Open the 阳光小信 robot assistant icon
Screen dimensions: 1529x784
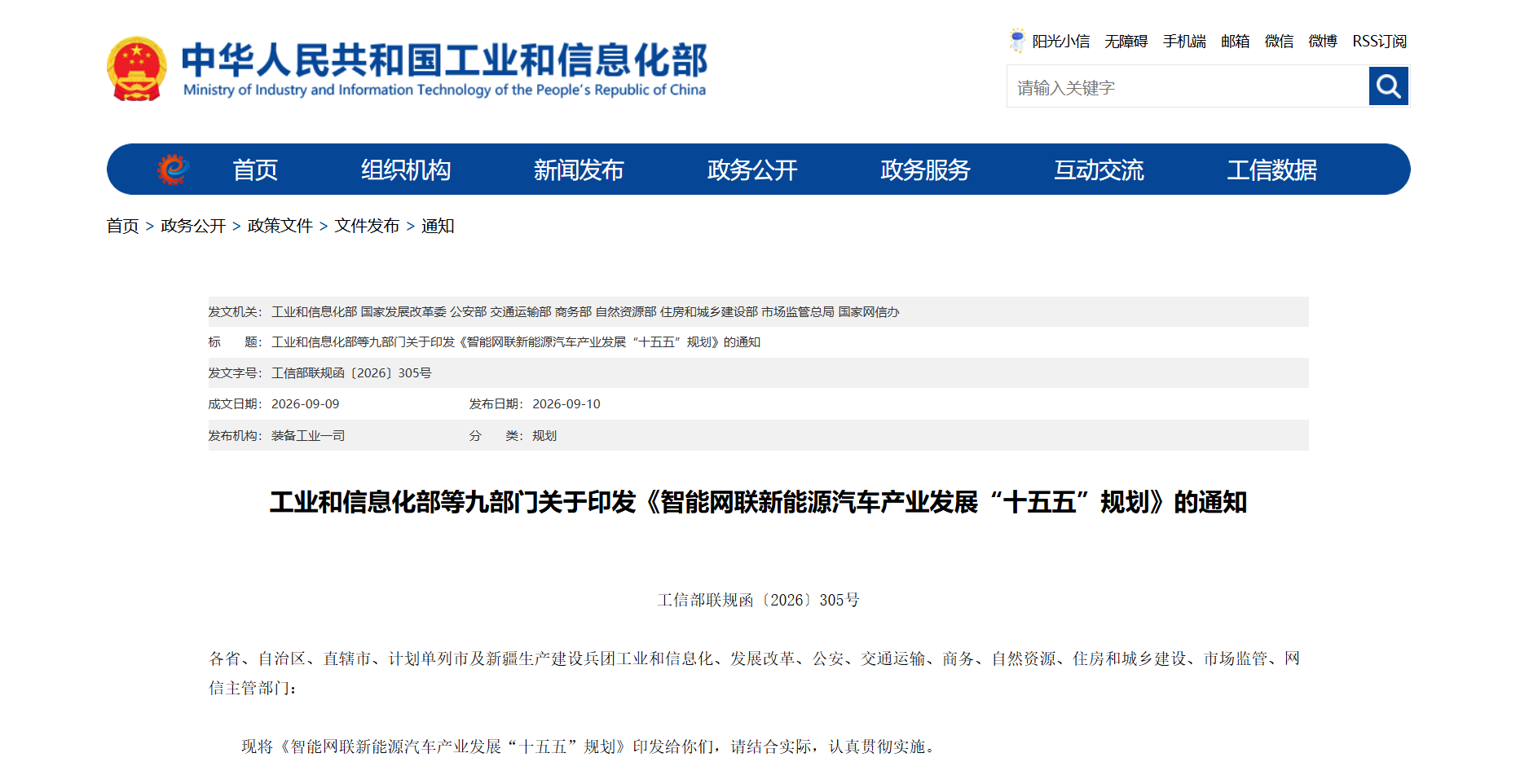(x=1017, y=41)
